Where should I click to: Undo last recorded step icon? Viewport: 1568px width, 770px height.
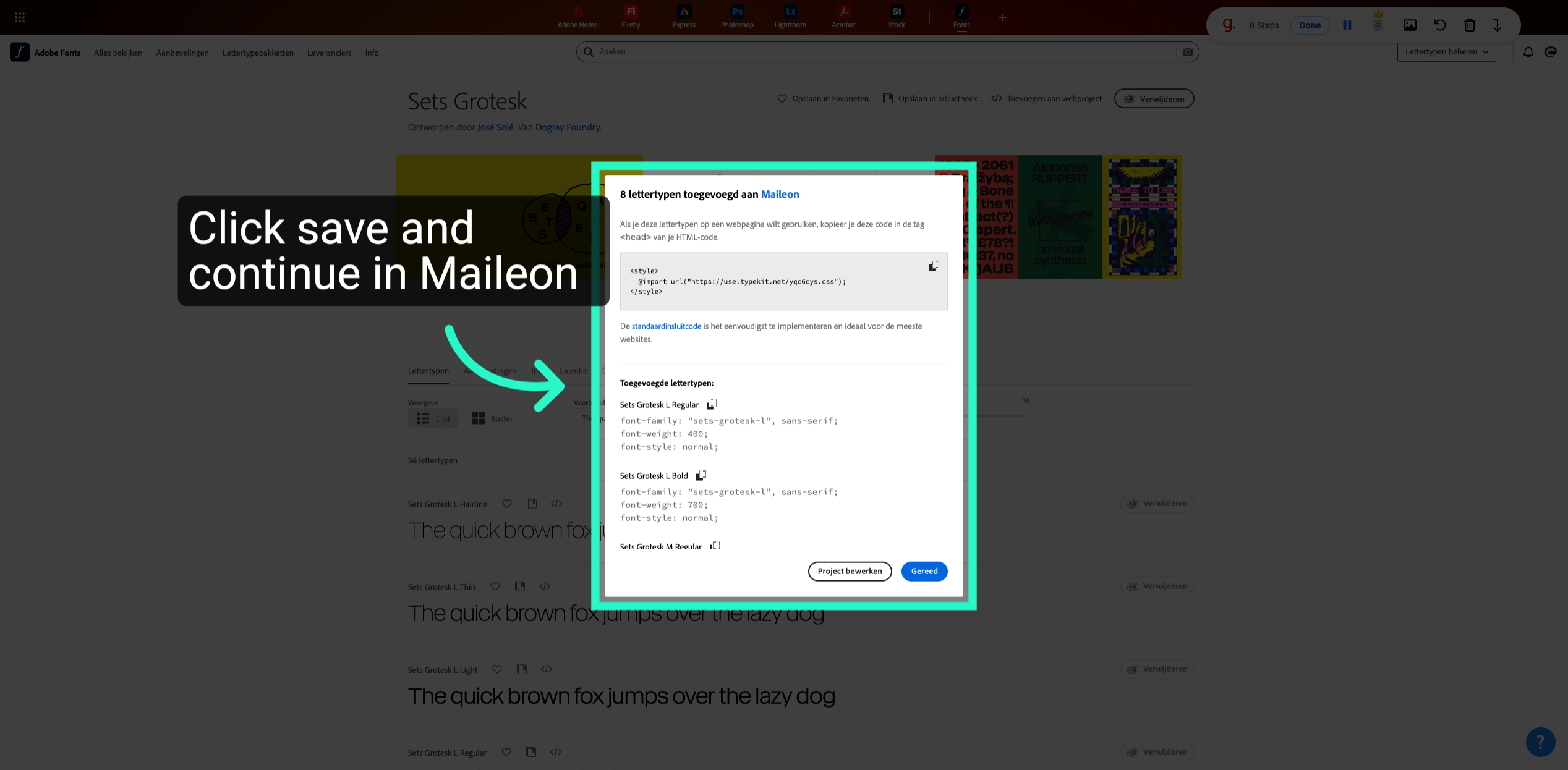coord(1439,25)
